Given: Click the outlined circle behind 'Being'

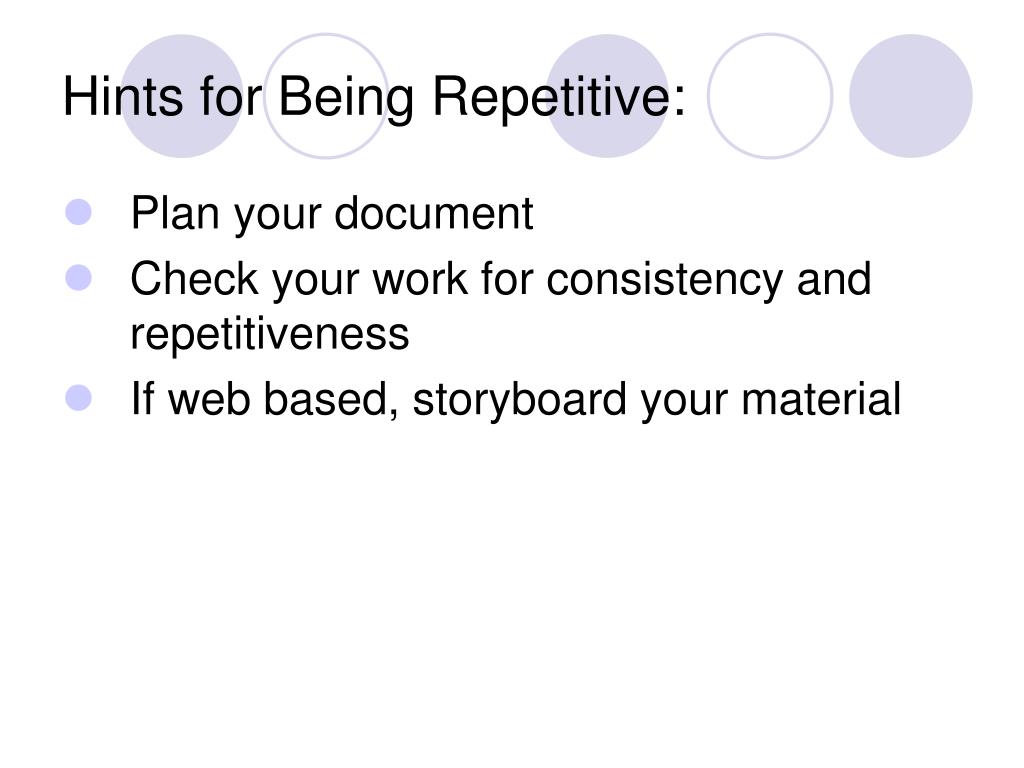Looking at the screenshot, I should 326,96.
